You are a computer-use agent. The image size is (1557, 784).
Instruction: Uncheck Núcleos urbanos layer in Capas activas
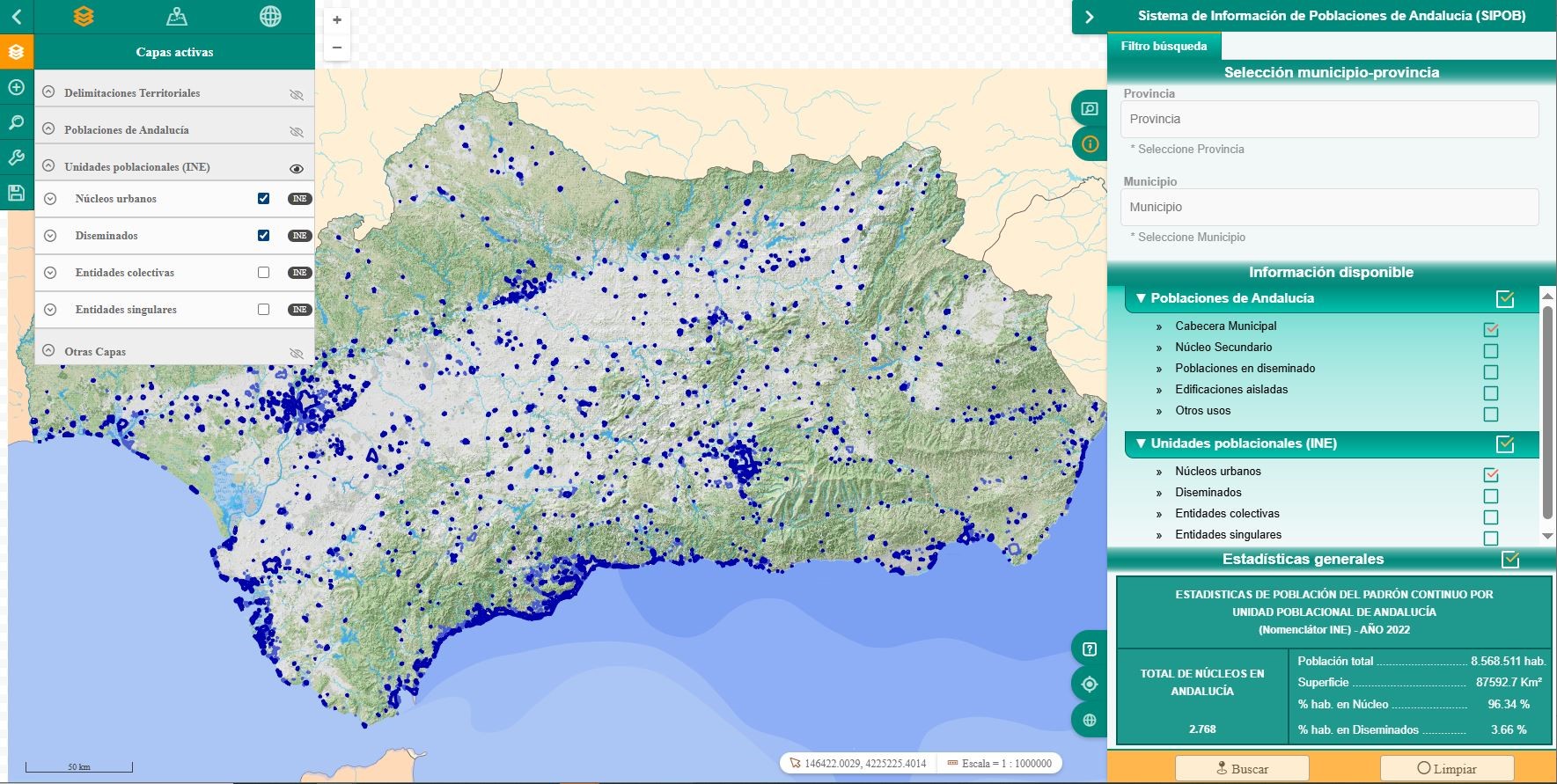point(263,199)
